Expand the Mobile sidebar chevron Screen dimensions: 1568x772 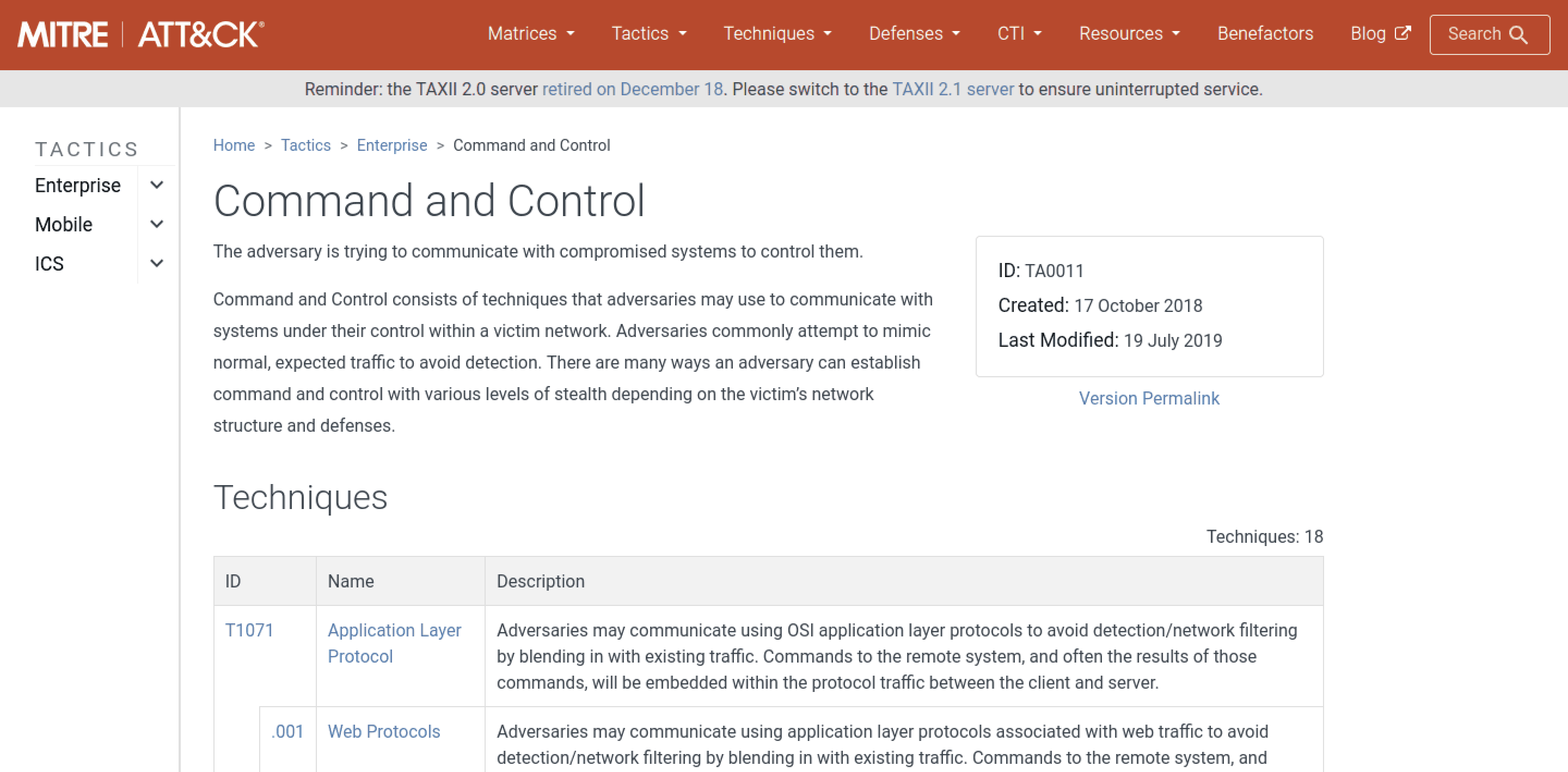click(156, 224)
